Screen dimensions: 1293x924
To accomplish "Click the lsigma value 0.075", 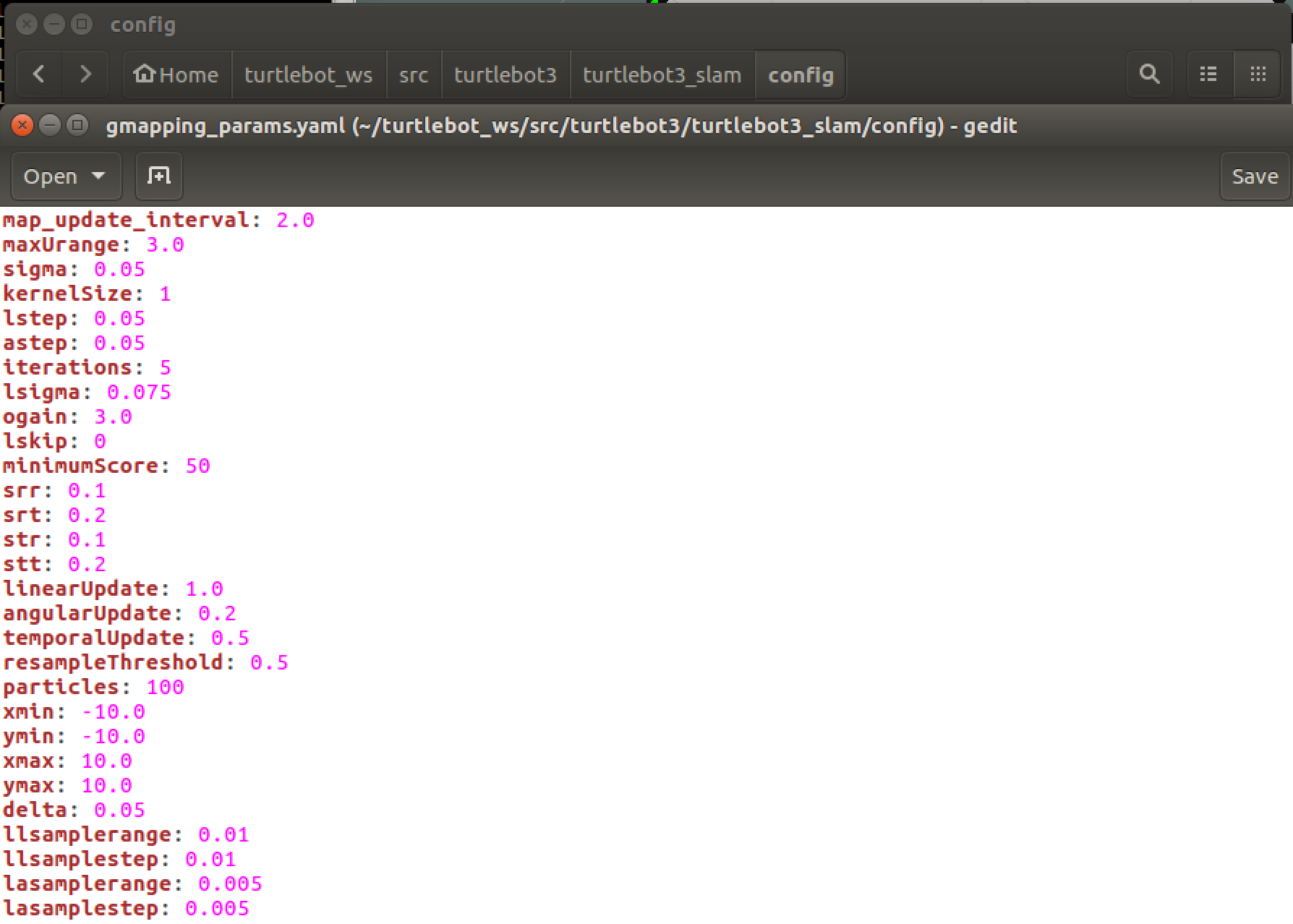I will tap(139, 392).
